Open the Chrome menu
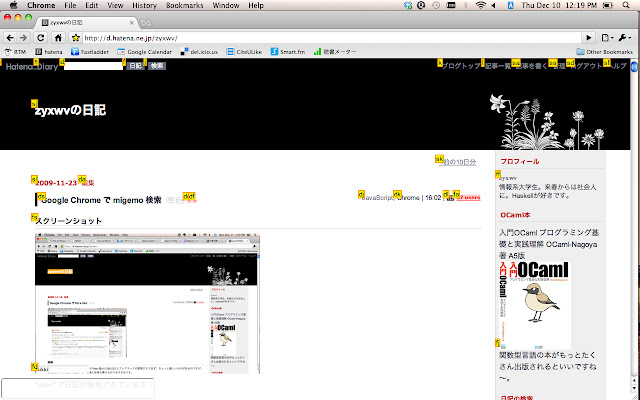The width and height of the screenshot is (640, 400). click(41, 5)
